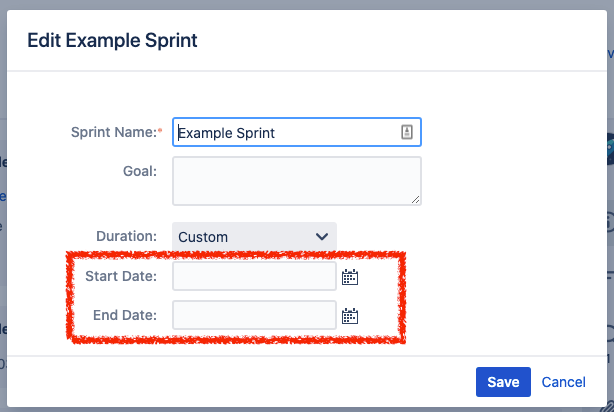614x412 pixels.
Task: Click the End Date input box
Action: (254, 315)
